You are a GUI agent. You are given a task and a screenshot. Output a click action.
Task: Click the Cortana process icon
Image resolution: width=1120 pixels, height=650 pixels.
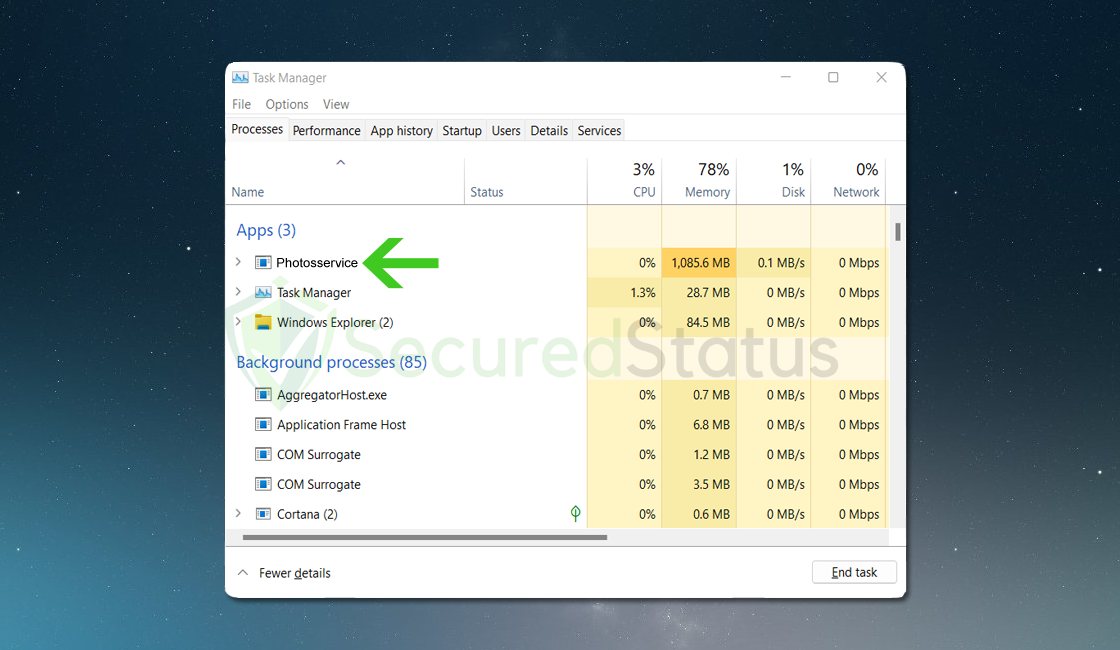click(x=263, y=514)
